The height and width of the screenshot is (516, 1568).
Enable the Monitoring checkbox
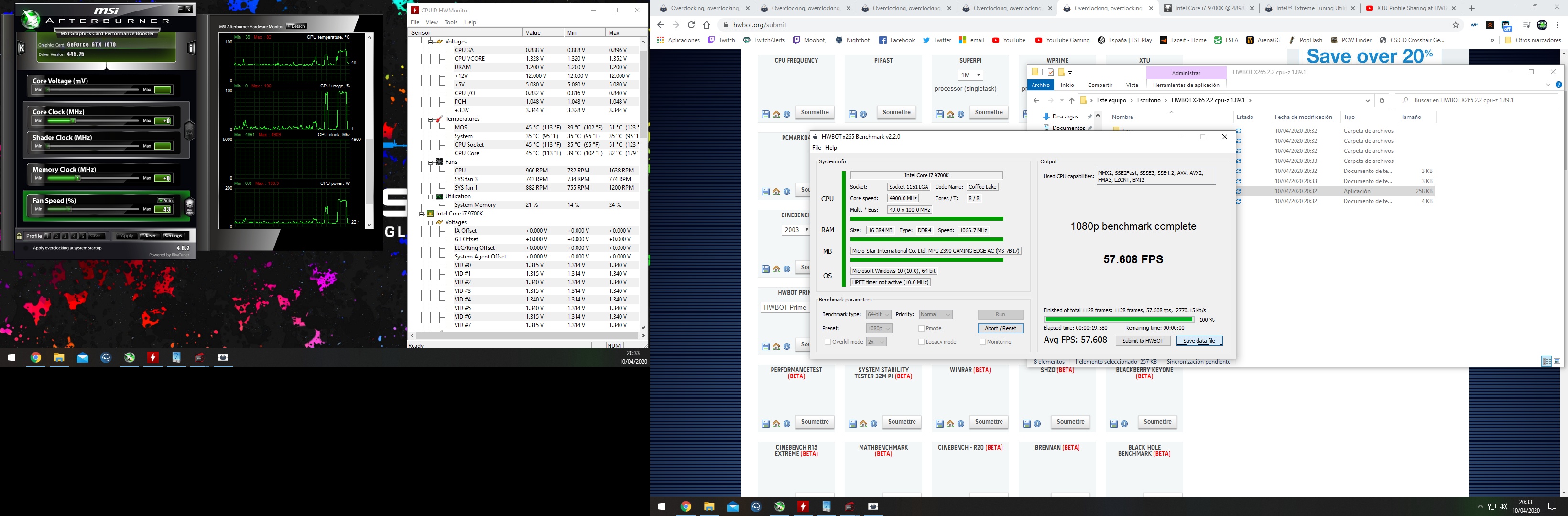(x=982, y=342)
